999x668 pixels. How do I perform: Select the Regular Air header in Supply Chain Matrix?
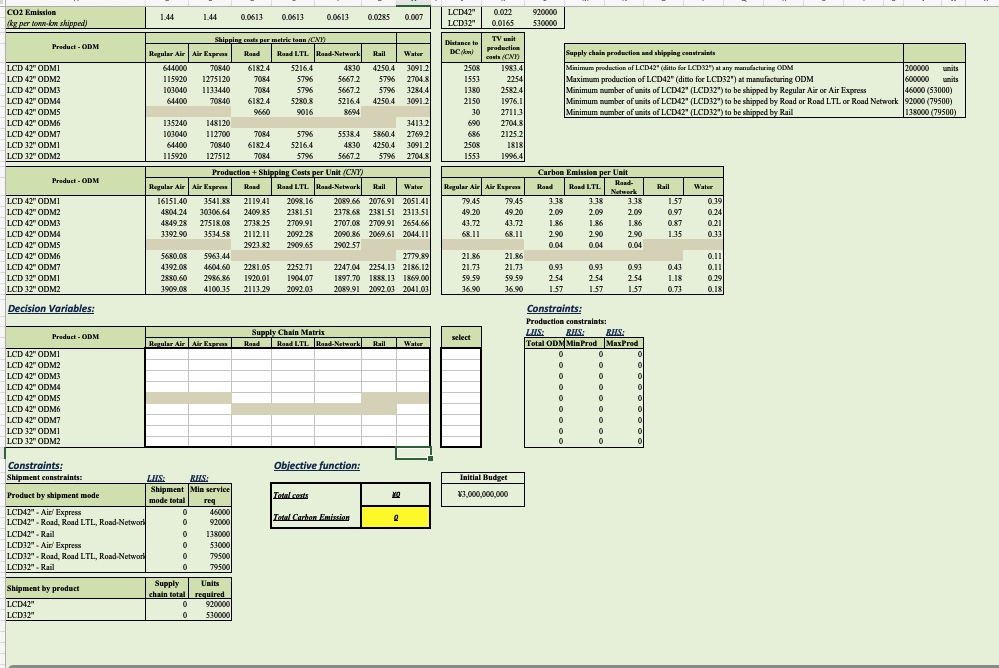point(165,343)
